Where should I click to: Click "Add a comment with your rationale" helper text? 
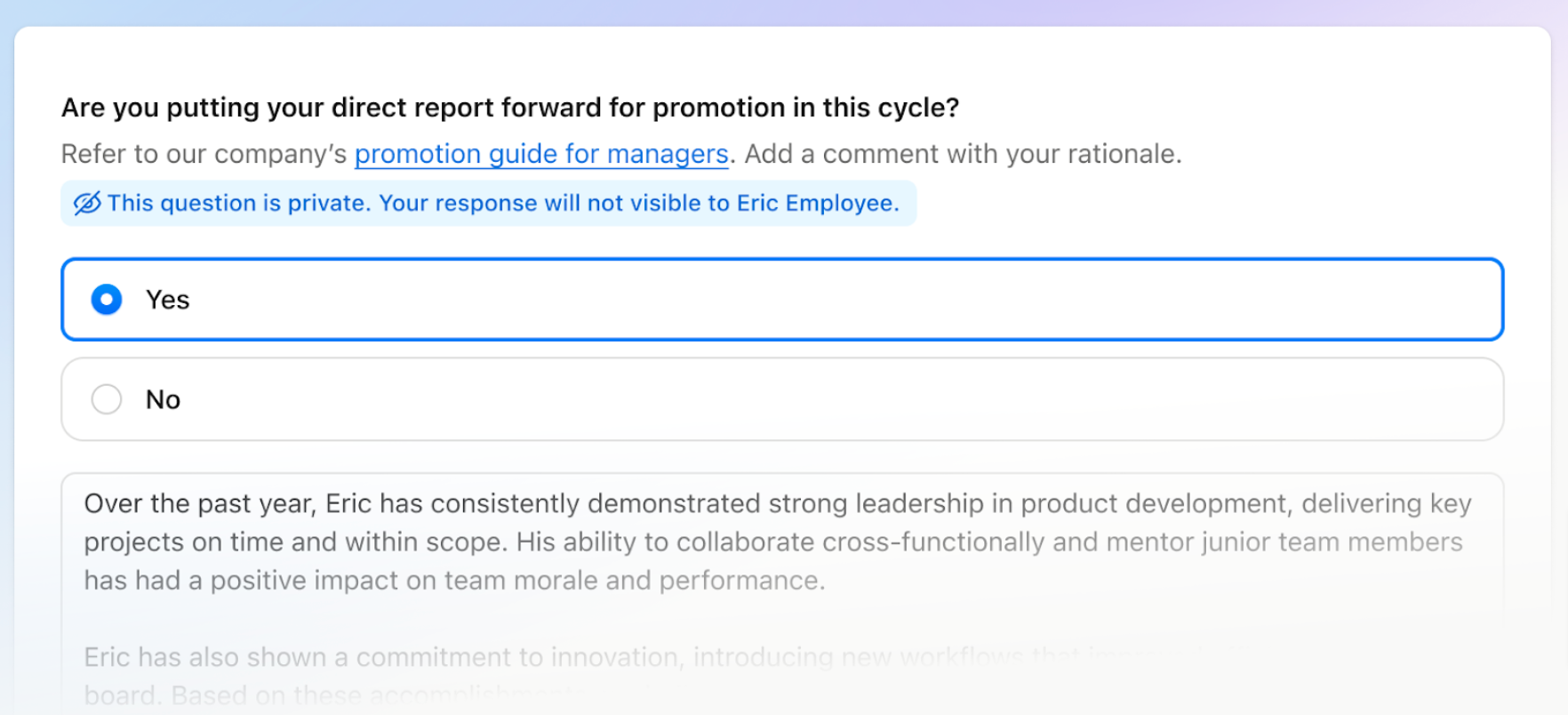pos(963,154)
